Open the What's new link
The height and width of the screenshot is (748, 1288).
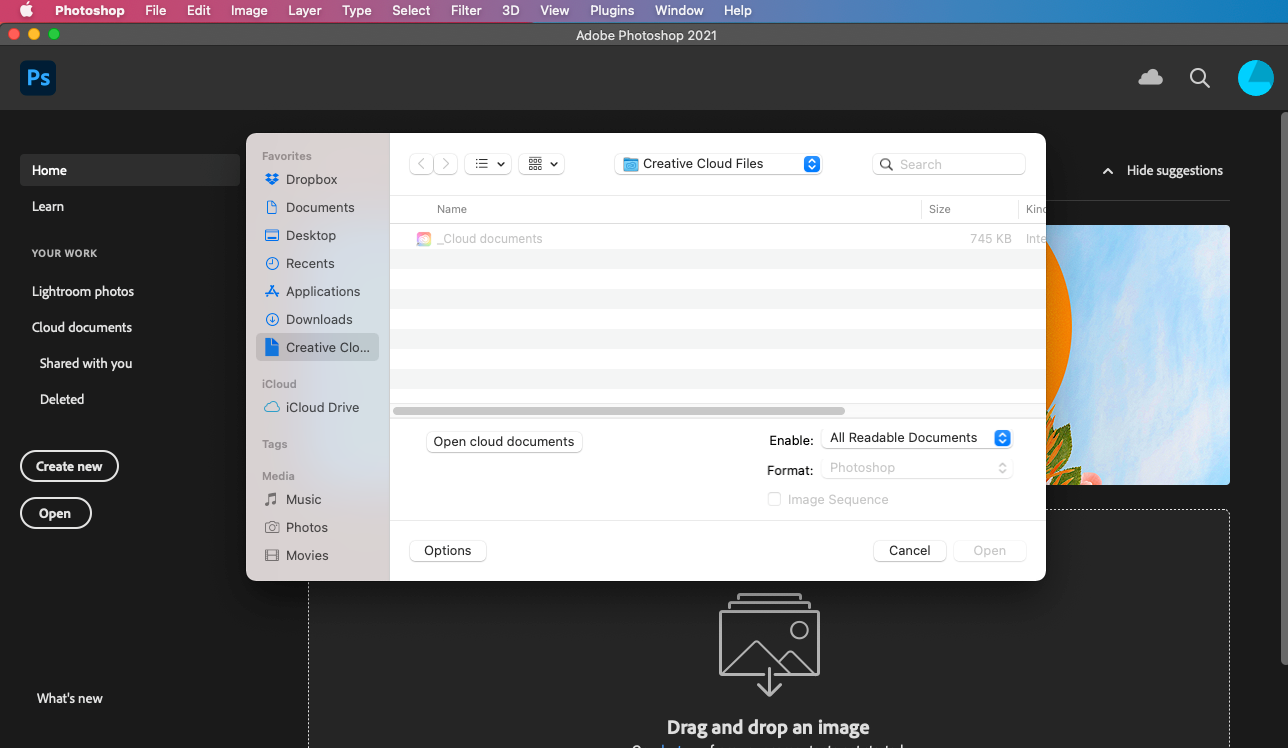[x=70, y=698]
